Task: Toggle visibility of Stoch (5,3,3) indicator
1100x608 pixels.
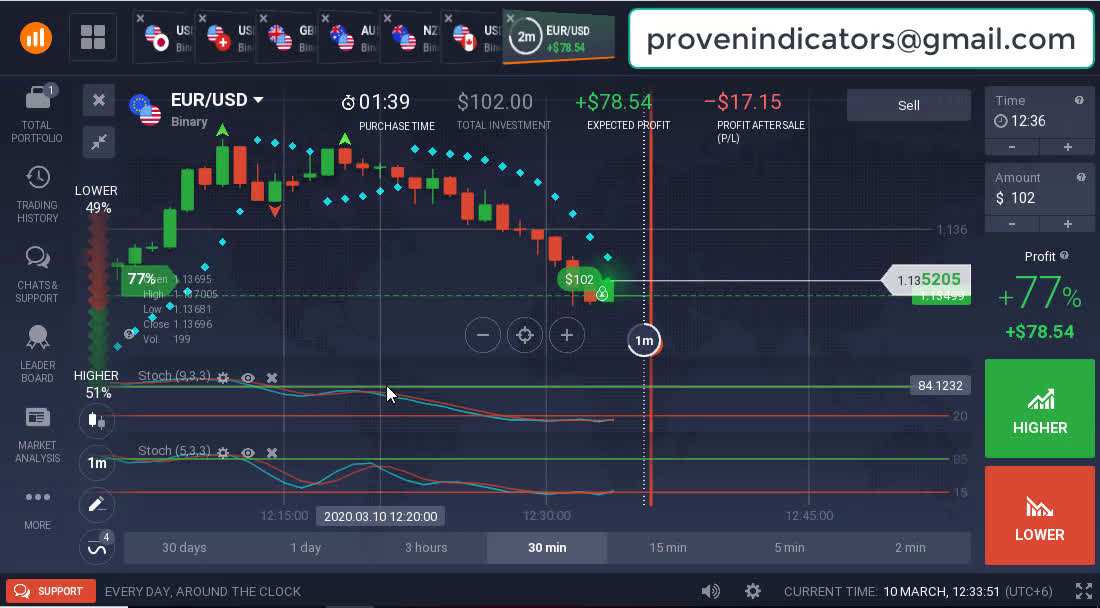Action: (248, 453)
